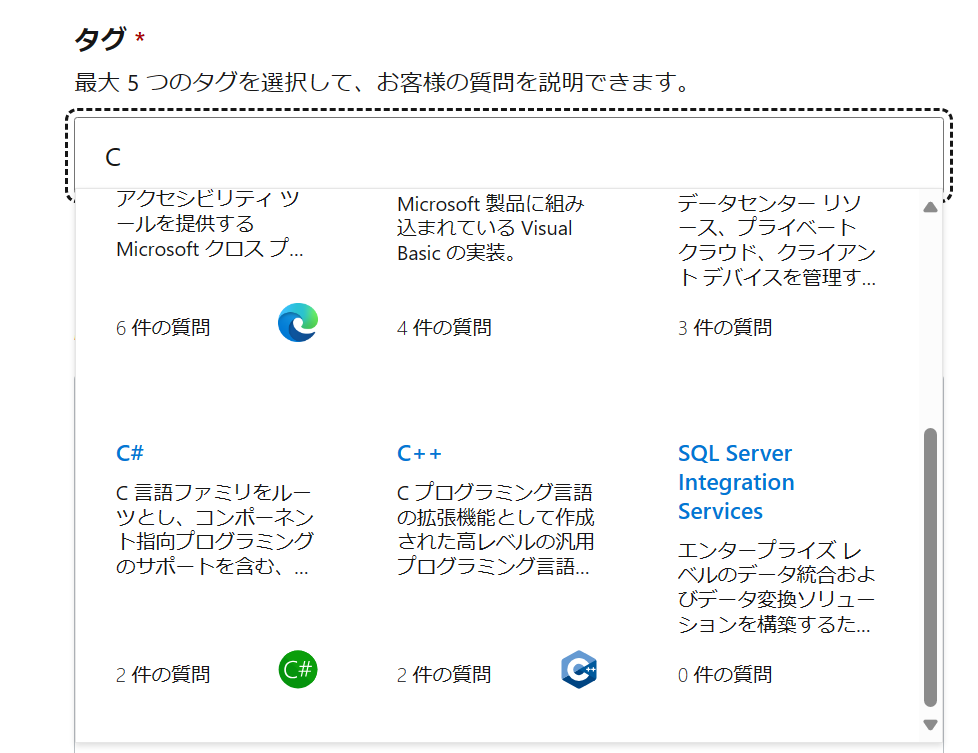Screen dimensions: 978x753
Task: Select the C++ tag link
Action: (x=419, y=453)
